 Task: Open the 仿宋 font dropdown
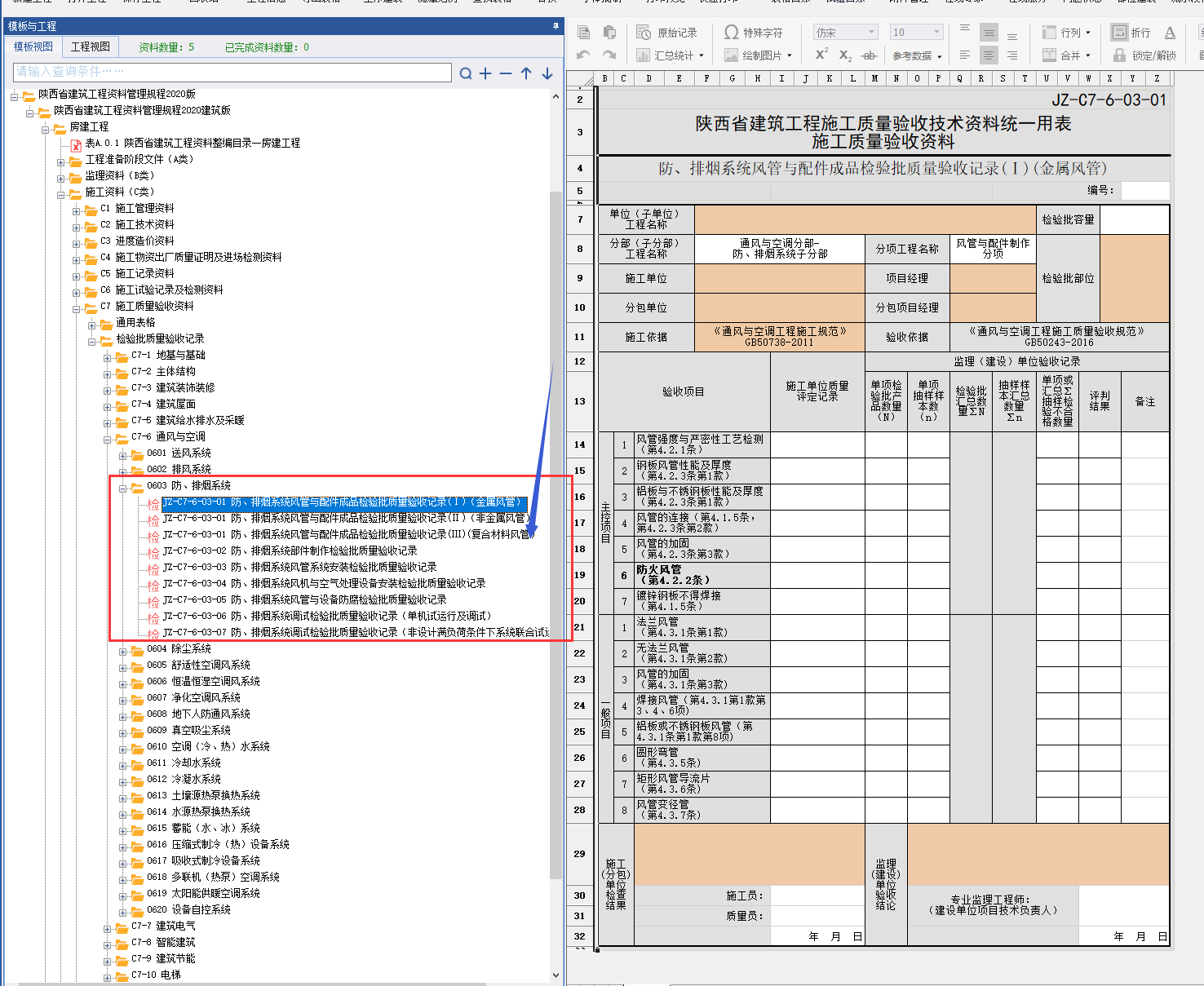(x=871, y=33)
